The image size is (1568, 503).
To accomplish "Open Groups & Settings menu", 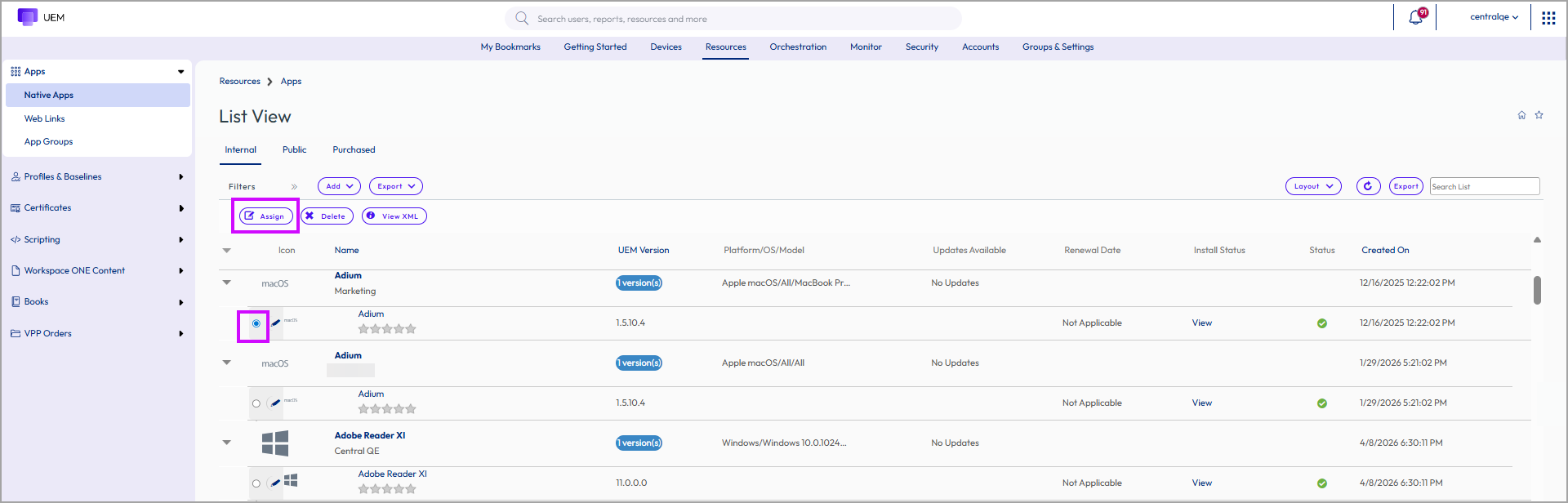I will click(x=1058, y=47).
